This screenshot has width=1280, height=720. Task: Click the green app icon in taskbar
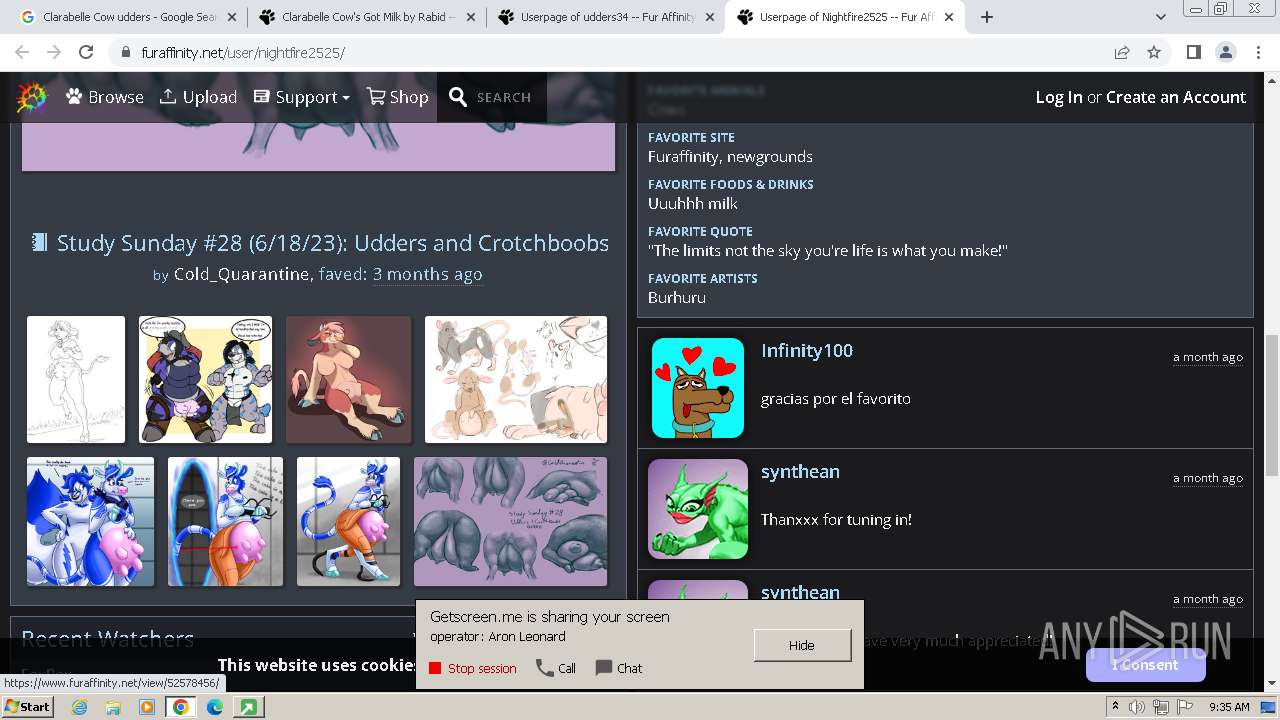pos(248,707)
